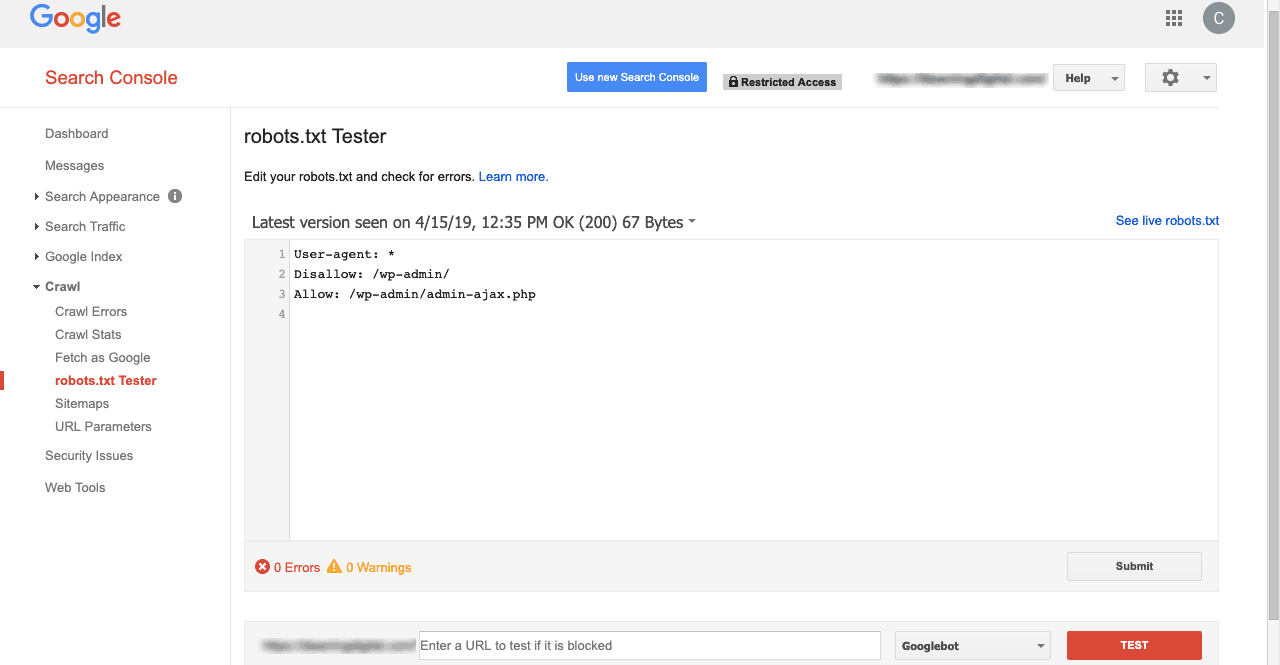
Task: Click the Submit button
Action: click(1134, 566)
